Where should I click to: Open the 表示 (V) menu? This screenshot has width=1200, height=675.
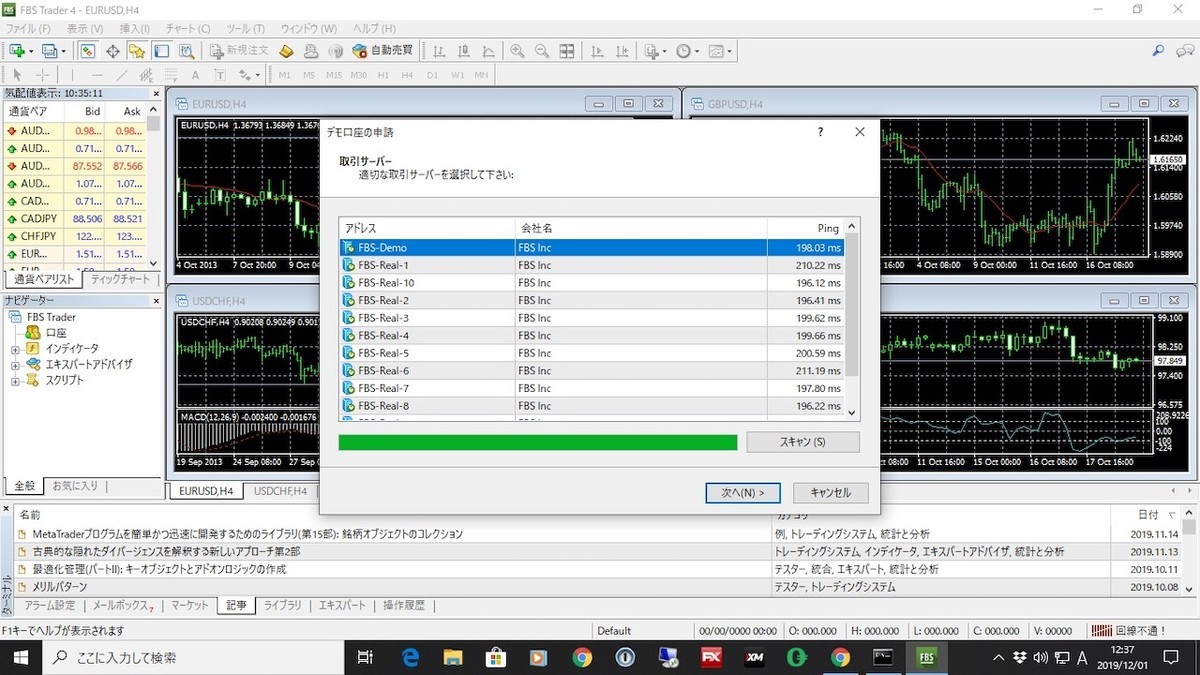pos(84,29)
